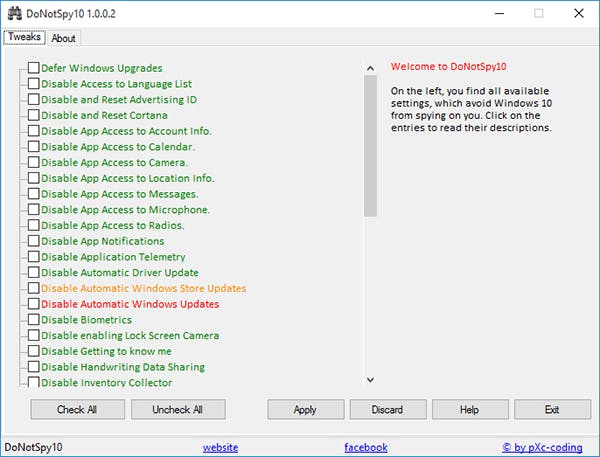Click the DoNotSpy10 binoculars title bar icon
Screen dimensions: 600x457
(15, 14)
